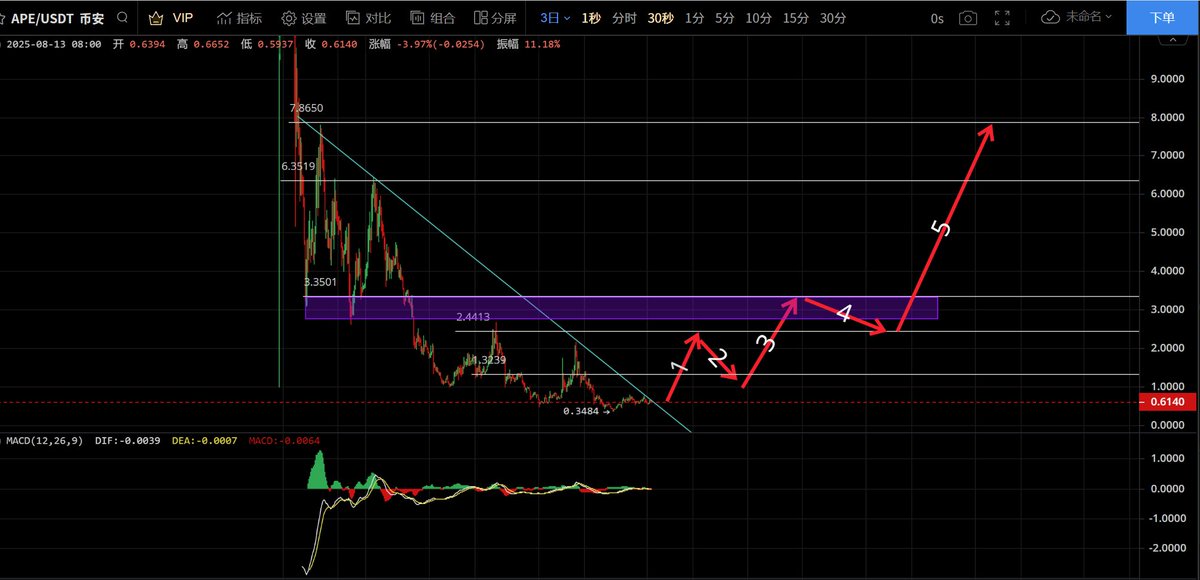This screenshot has width=1200, height=580.
Task: Click the 2.4413 price level label
Action: tap(473, 317)
